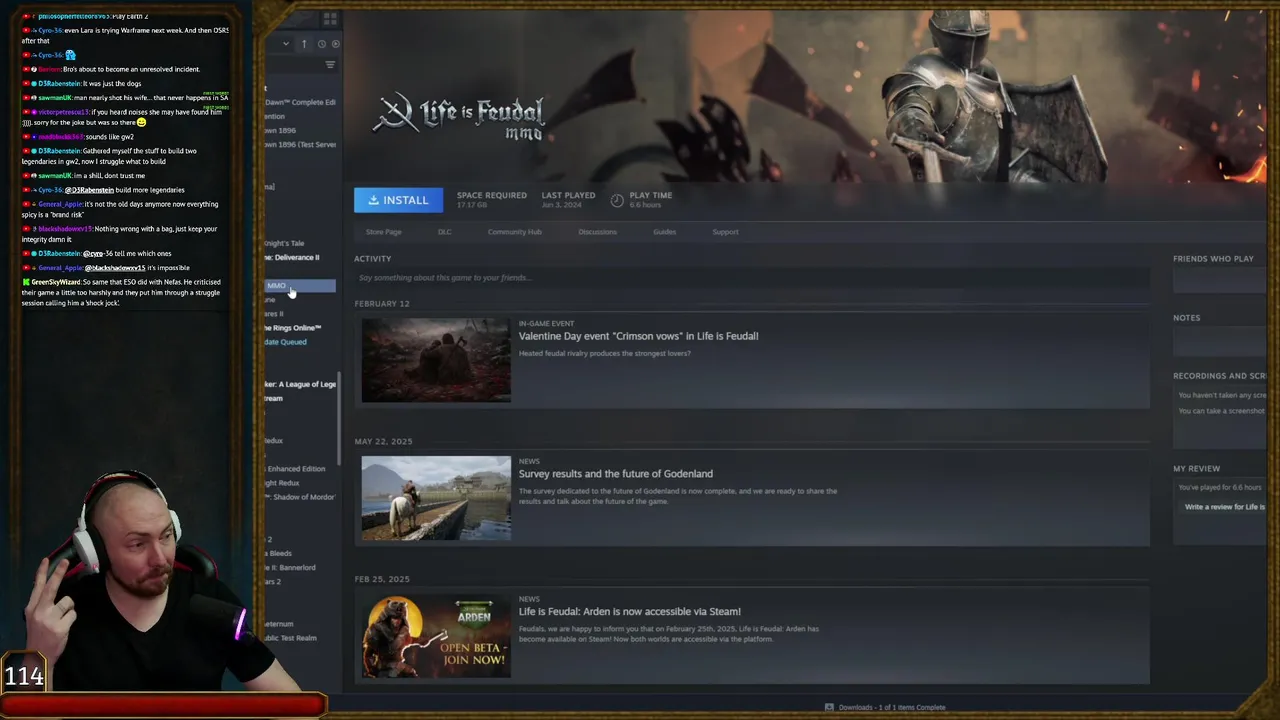1280x720 pixels.
Task: Click the 'Feb 25, 2025' date heading
Action: pos(382,579)
